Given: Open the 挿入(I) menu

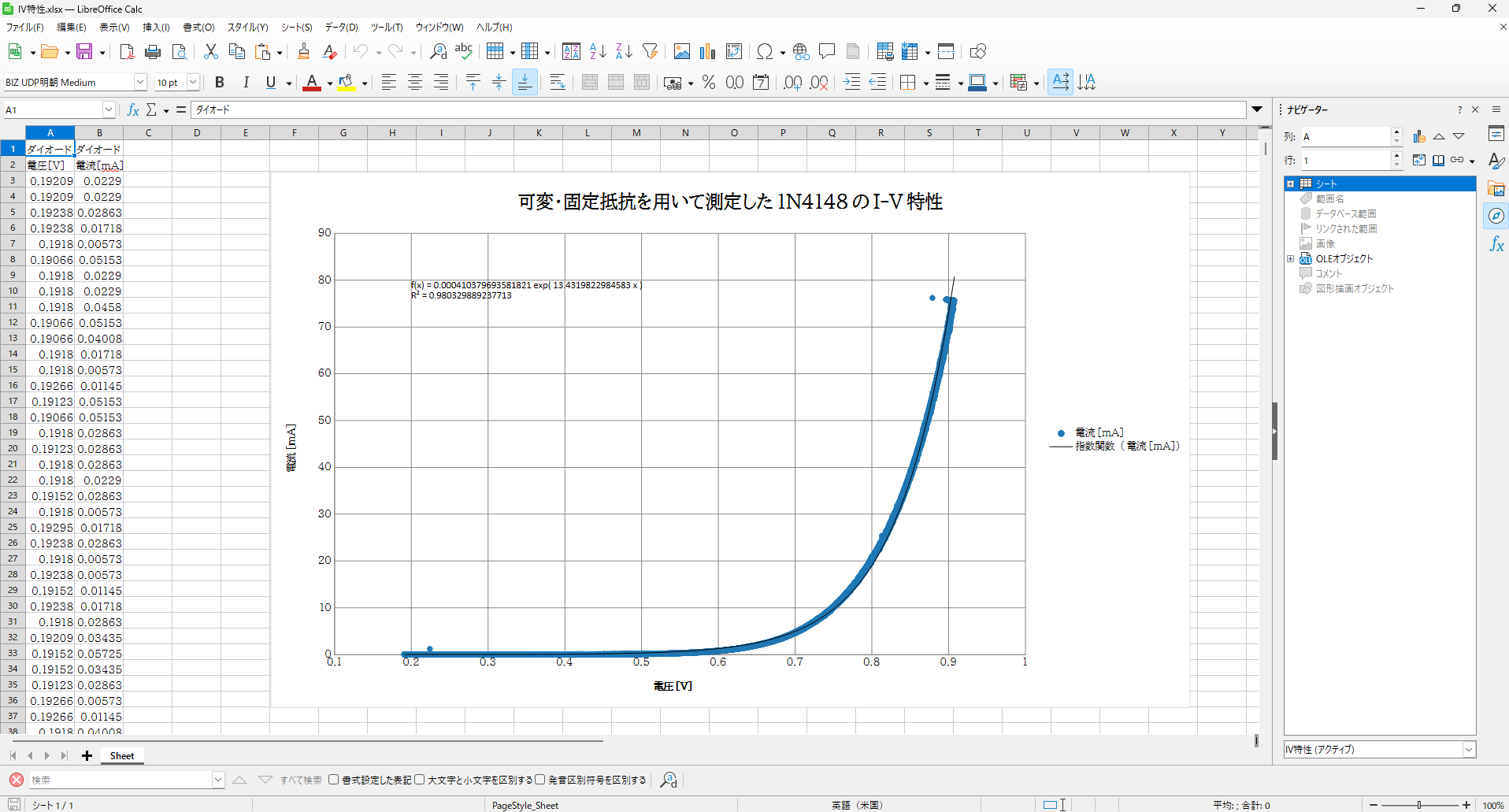Looking at the screenshot, I should click(156, 28).
